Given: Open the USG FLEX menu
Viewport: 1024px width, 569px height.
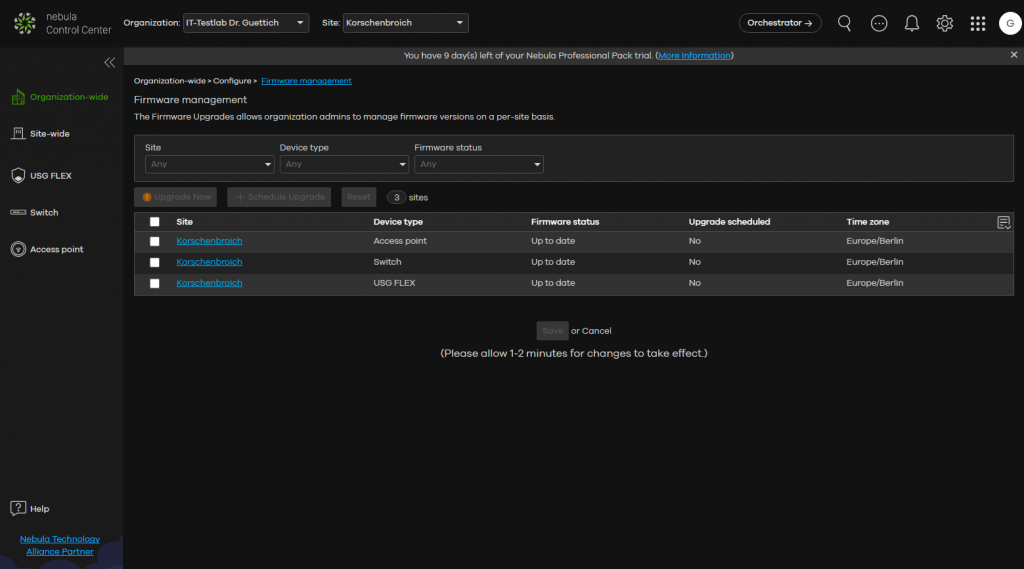Looking at the screenshot, I should [50, 176].
